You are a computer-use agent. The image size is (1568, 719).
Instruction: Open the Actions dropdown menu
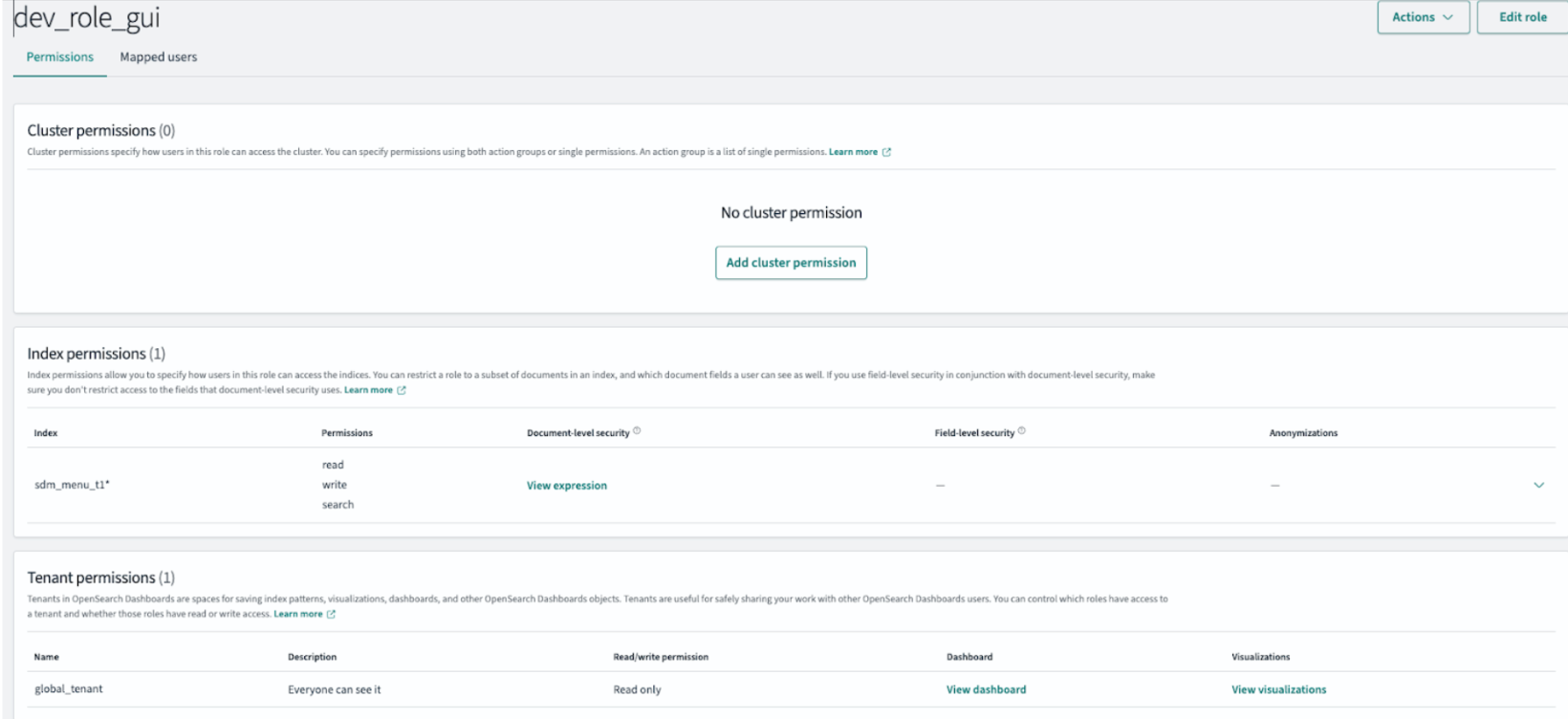pyautogui.click(x=1422, y=17)
